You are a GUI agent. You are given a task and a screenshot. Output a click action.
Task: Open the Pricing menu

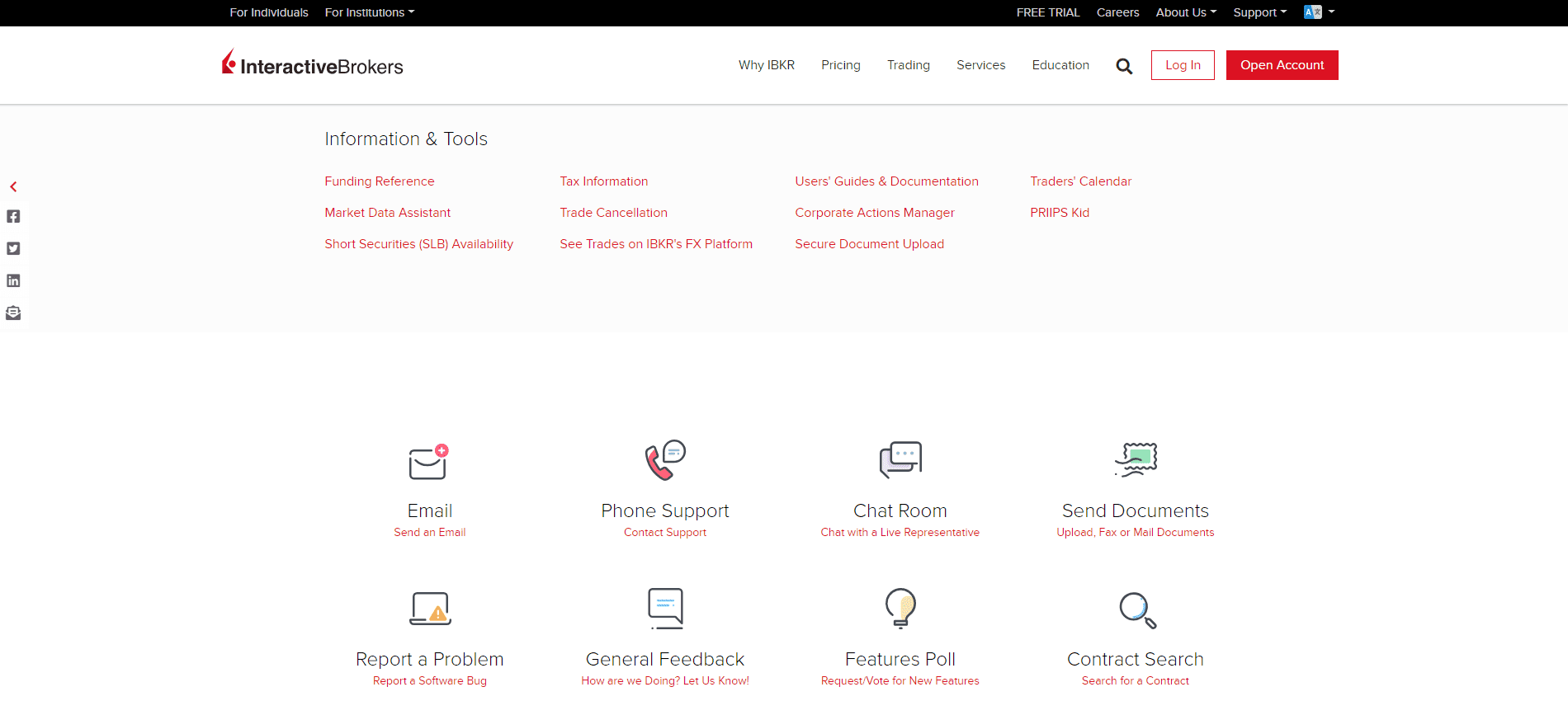[x=841, y=65]
